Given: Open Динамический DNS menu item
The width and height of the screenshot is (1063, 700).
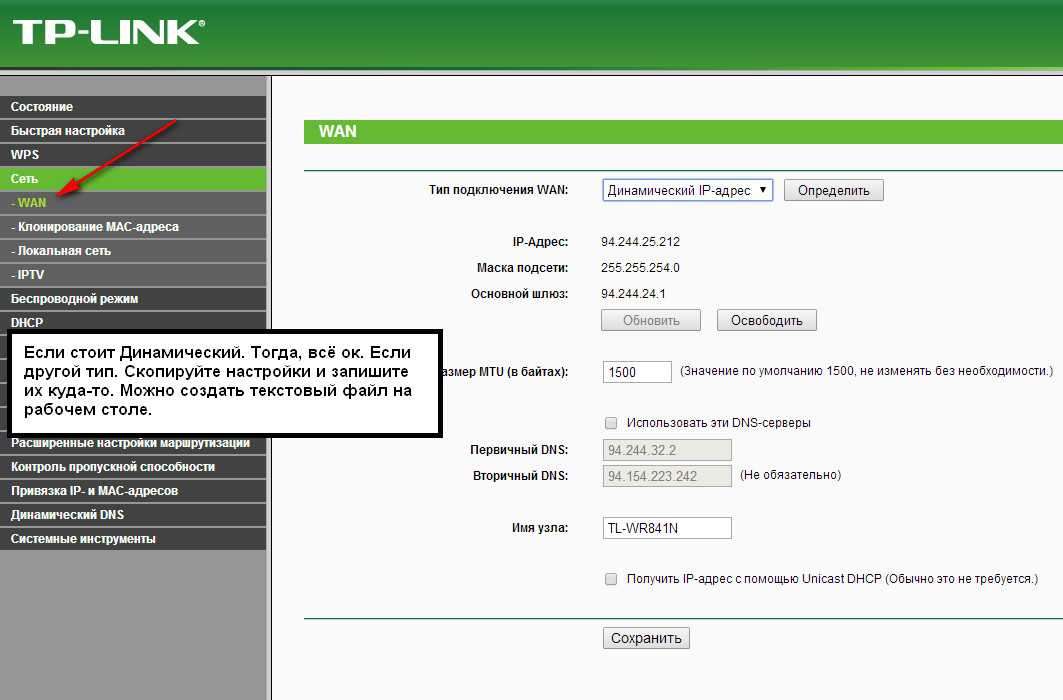Looking at the screenshot, I should (133, 515).
